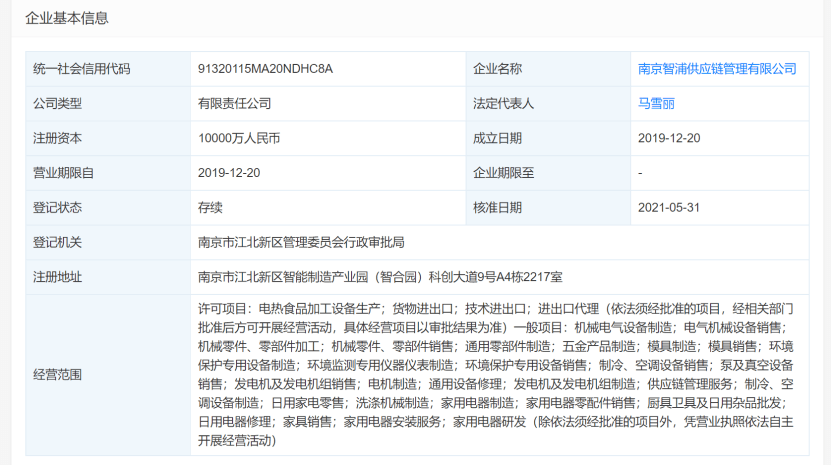Select credit code 91320115MA20NDHC8A
This screenshot has width=831, height=465.
(x=265, y=69)
